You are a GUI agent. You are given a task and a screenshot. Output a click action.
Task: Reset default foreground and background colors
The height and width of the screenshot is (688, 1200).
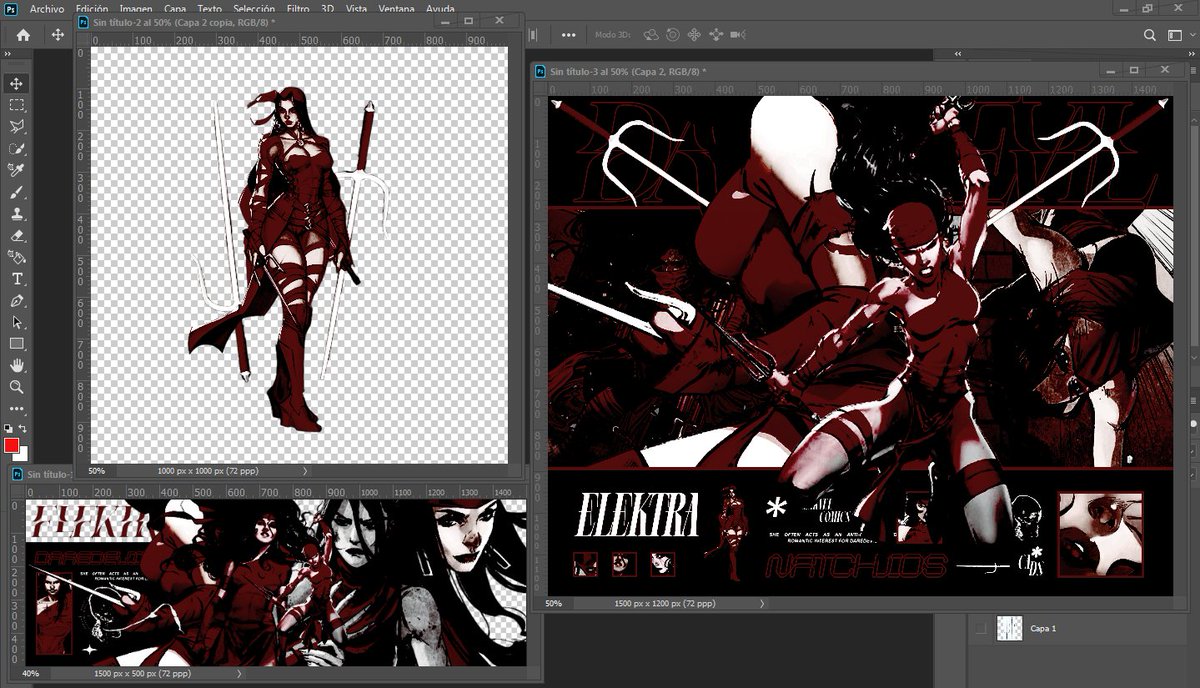click(x=9, y=428)
